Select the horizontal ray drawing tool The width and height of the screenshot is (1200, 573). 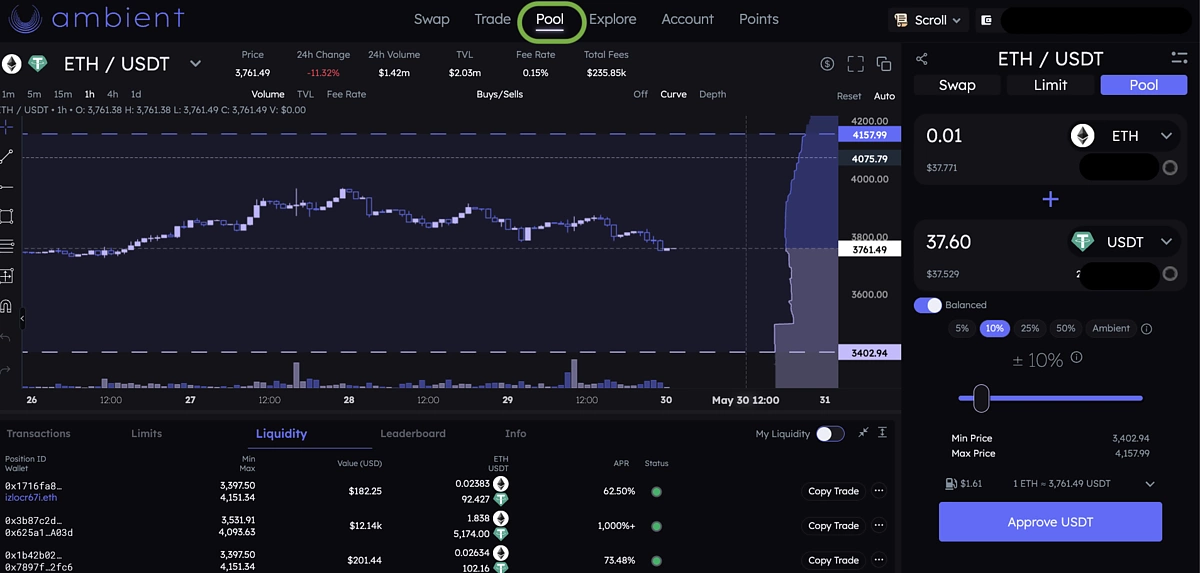pos(7,186)
